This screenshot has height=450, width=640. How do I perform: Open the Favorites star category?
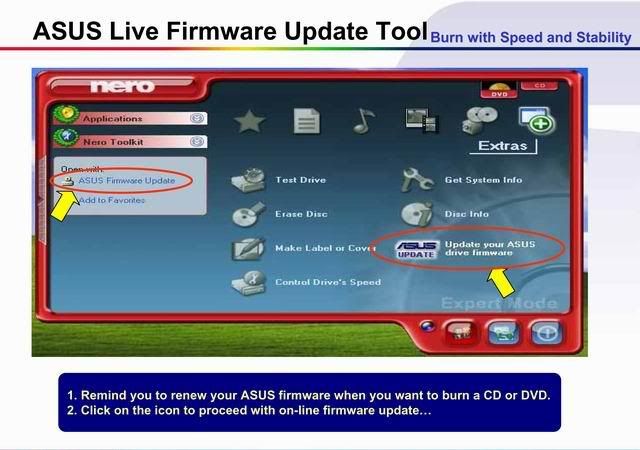pyautogui.click(x=249, y=121)
